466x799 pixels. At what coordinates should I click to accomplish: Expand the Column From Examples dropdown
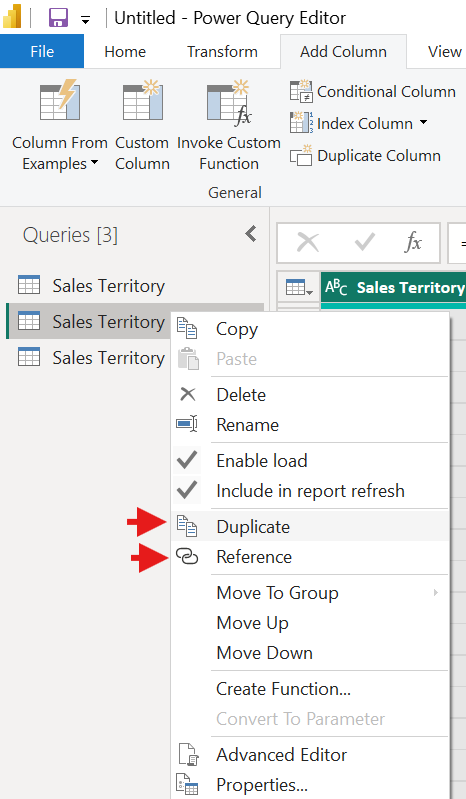click(x=95, y=164)
